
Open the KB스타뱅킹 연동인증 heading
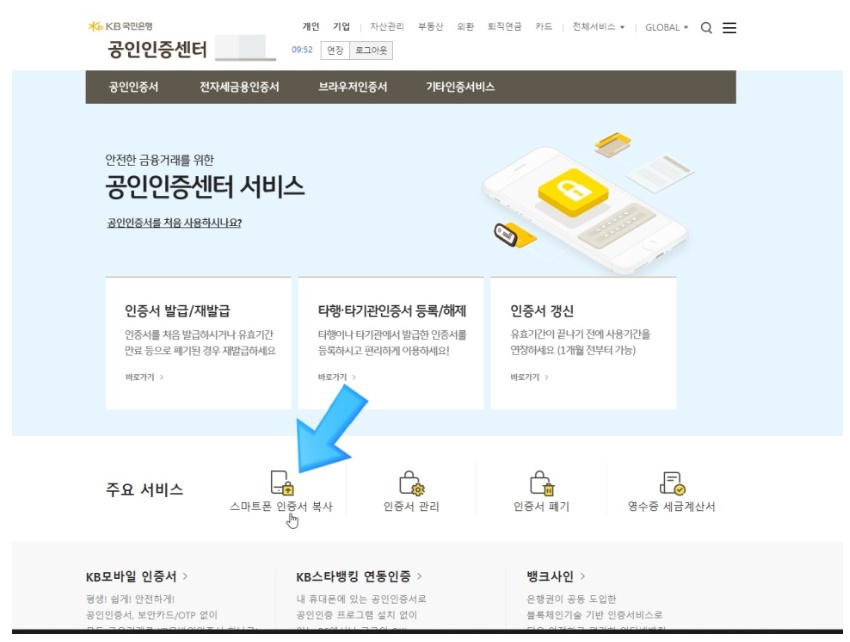click(353, 576)
